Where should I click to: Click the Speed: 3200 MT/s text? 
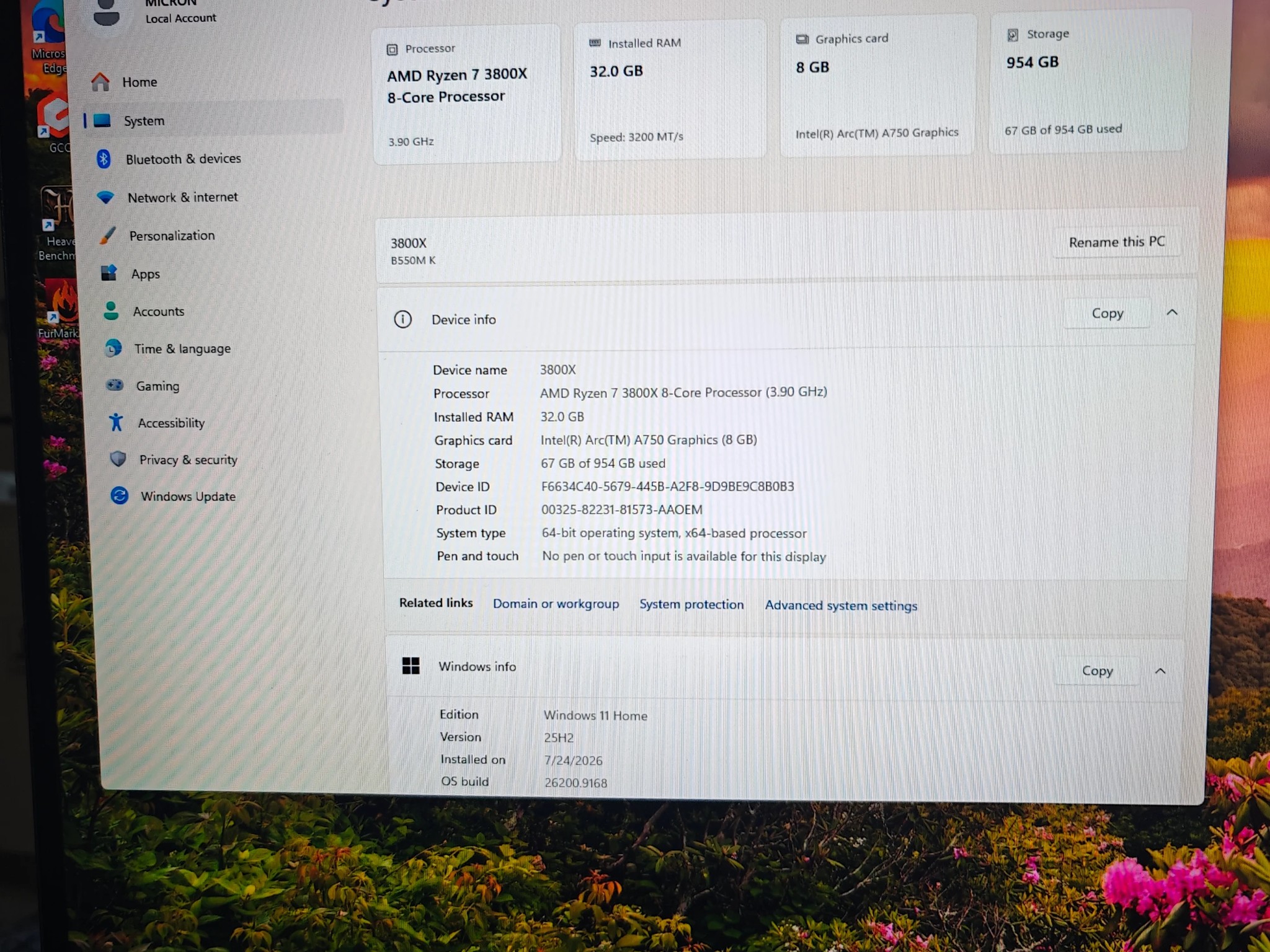point(636,137)
